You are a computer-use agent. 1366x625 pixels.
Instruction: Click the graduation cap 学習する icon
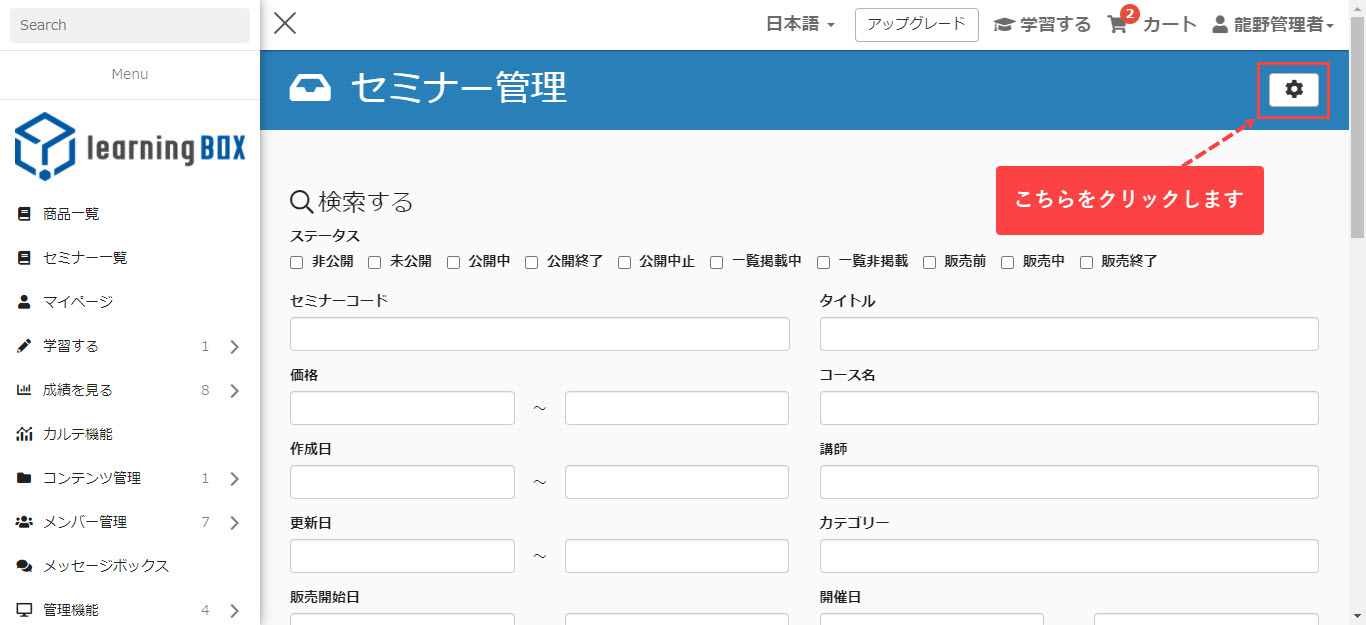pyautogui.click(x=1003, y=25)
